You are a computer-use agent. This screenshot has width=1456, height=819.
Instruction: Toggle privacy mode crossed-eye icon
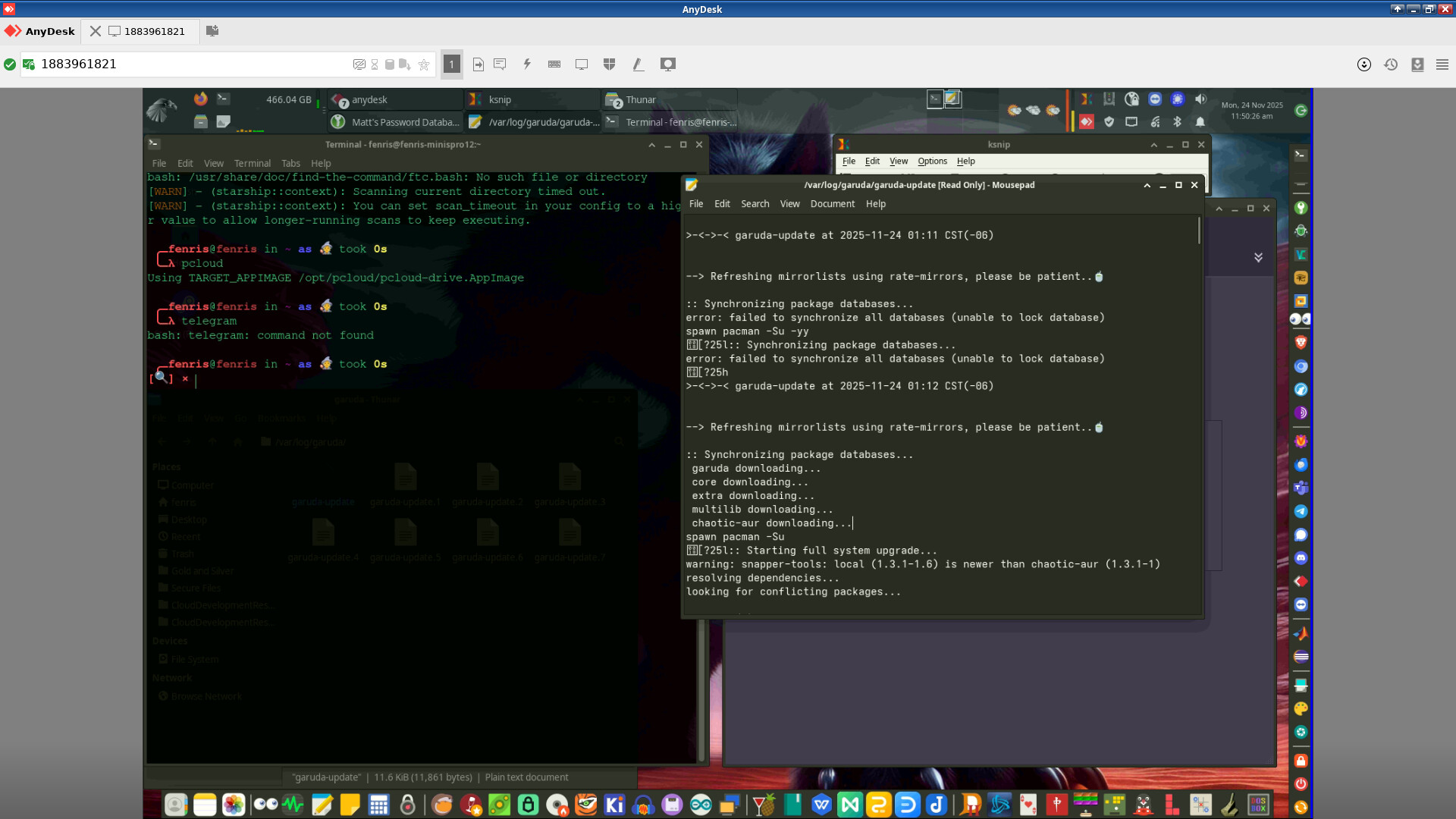coord(359,64)
